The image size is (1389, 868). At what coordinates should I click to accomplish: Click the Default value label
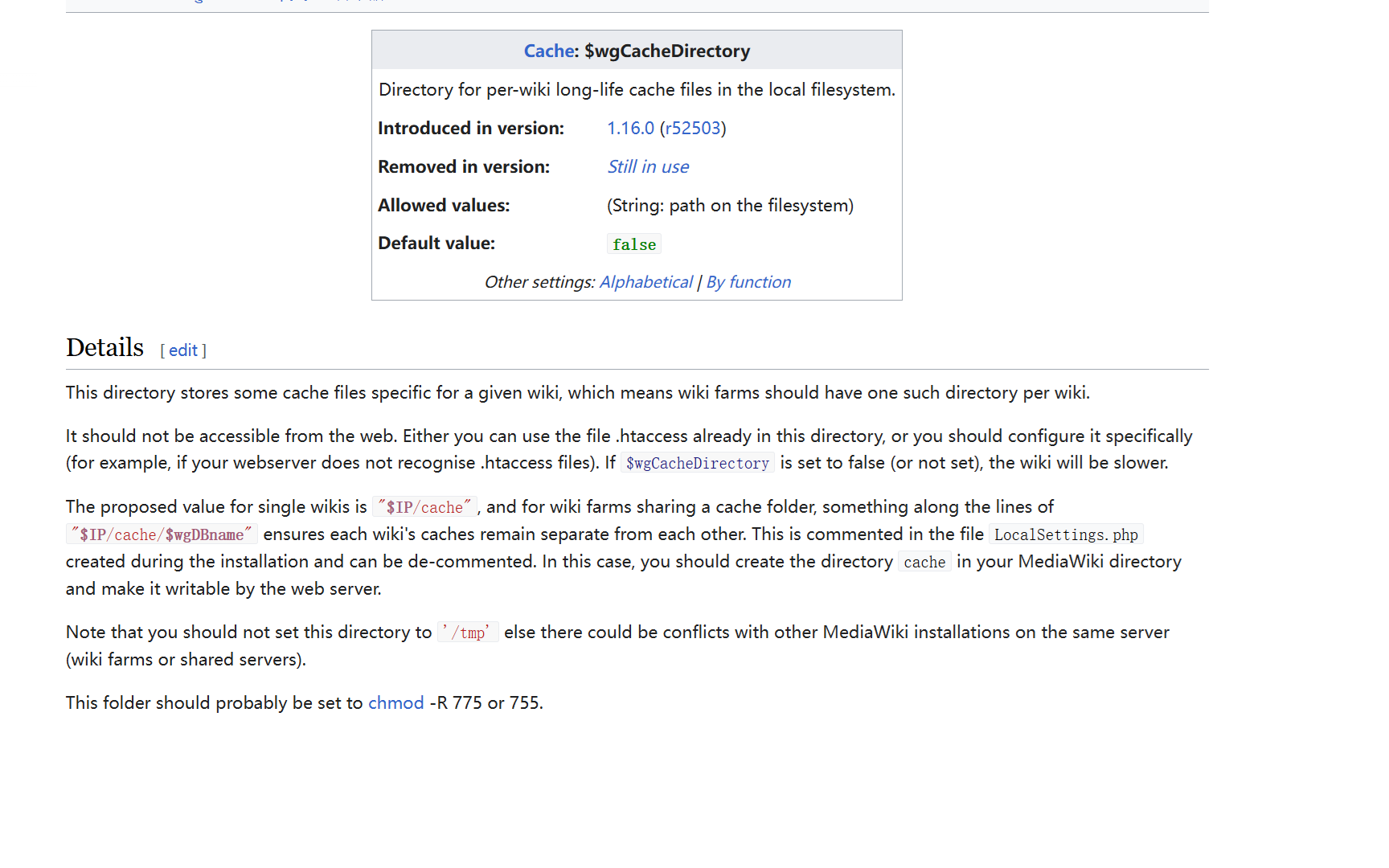click(436, 243)
